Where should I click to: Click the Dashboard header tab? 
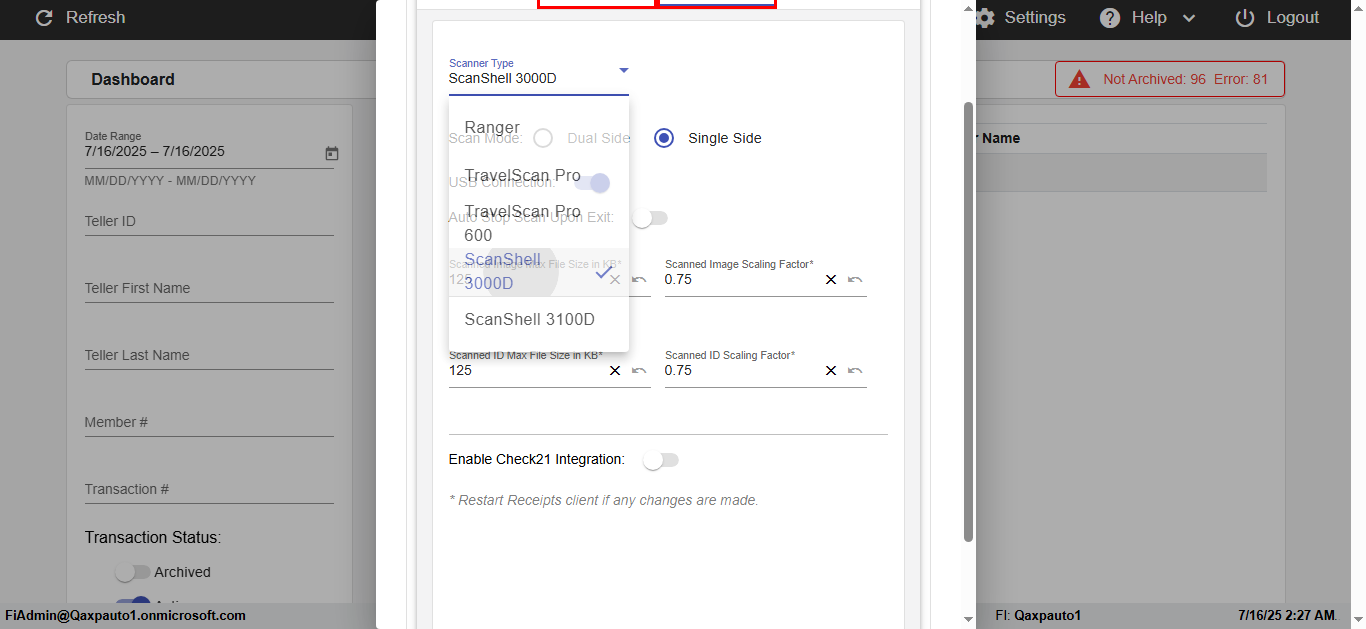pyautogui.click(x=133, y=79)
